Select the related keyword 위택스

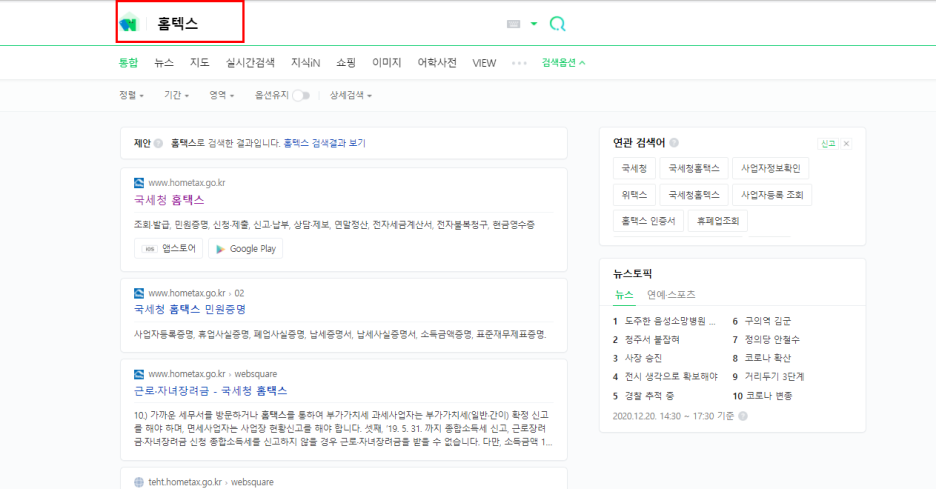tap(634, 195)
